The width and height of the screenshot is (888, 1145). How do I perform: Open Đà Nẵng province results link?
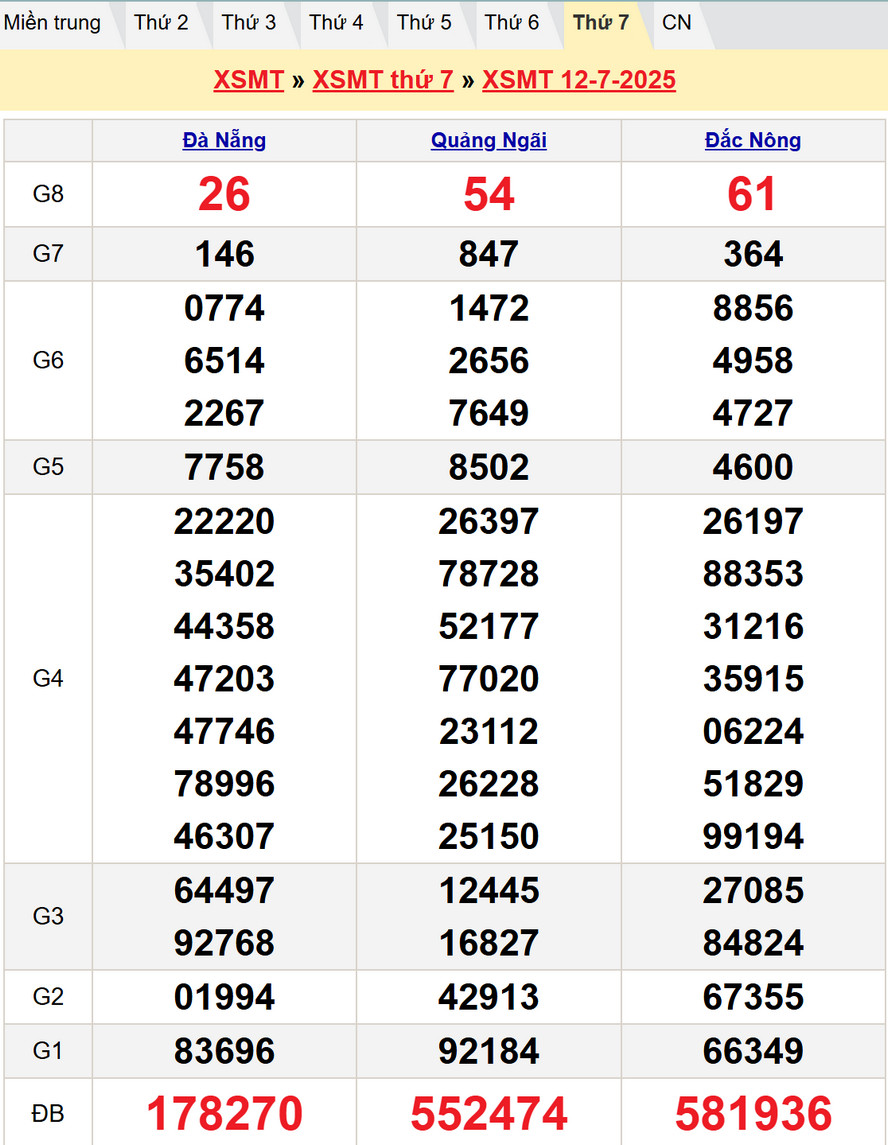pos(224,140)
